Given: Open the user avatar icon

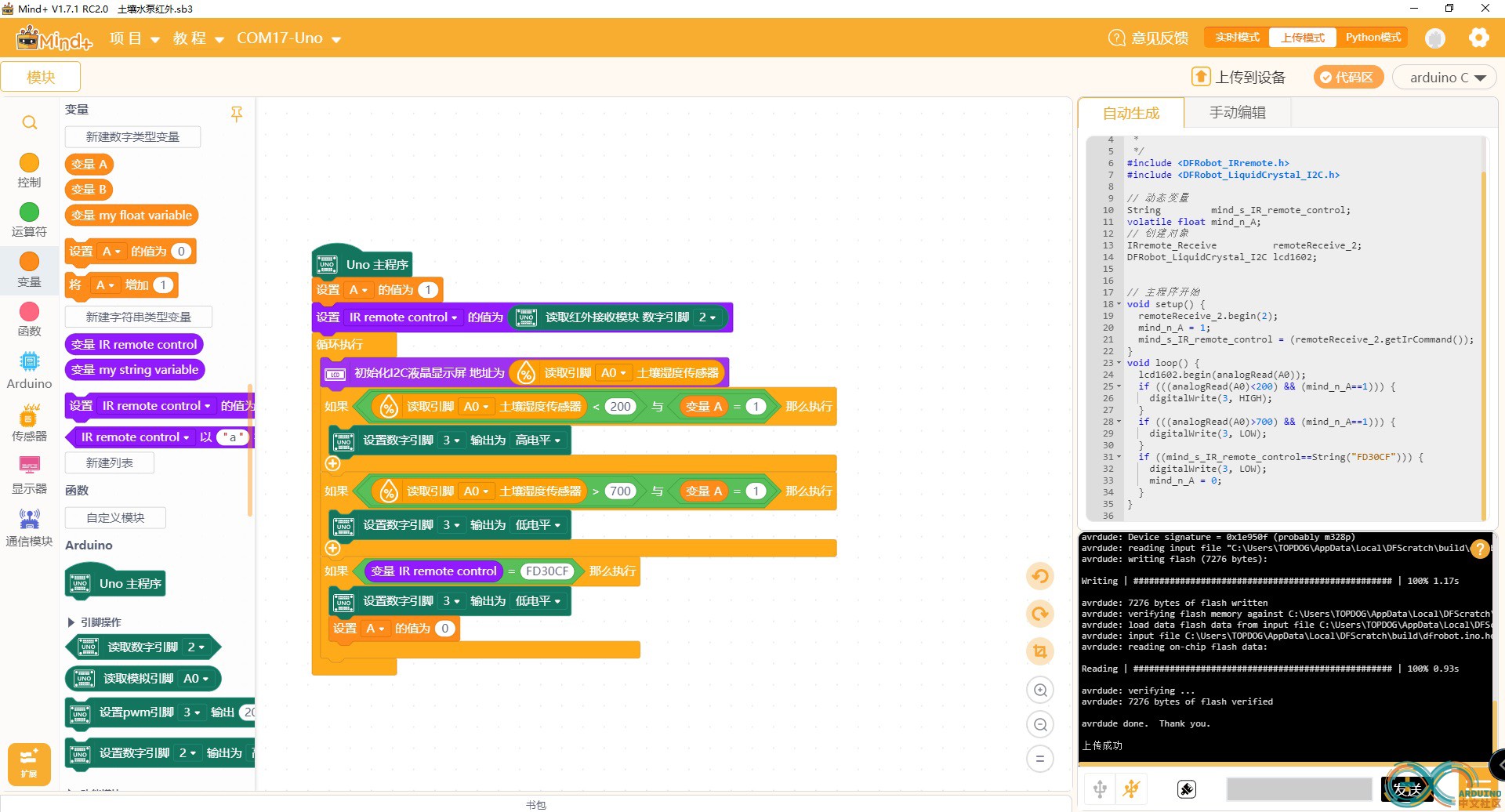Looking at the screenshot, I should tap(1435, 38).
